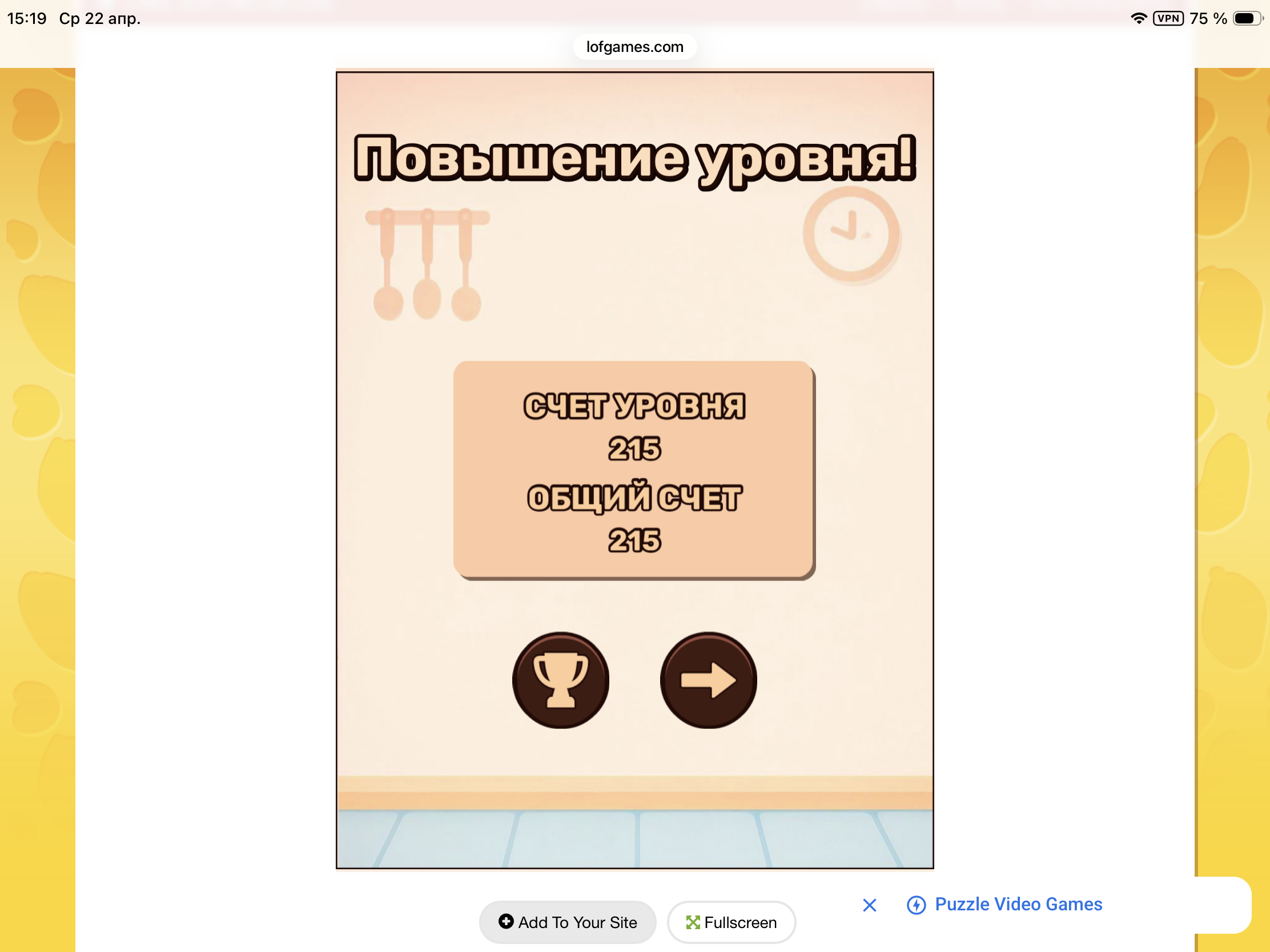
Task: Tap the next level arrow button
Action: [x=708, y=680]
